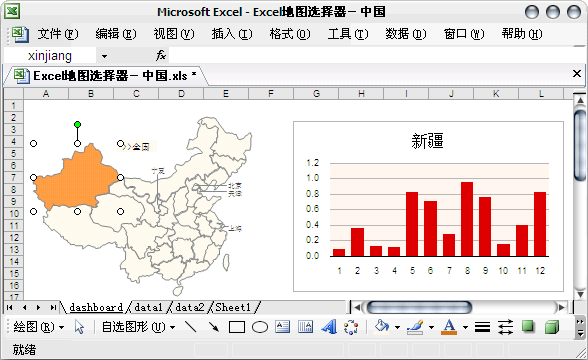The width and height of the screenshot is (588, 360).
Task: Click the >>全国 link on the map
Action: (x=136, y=147)
